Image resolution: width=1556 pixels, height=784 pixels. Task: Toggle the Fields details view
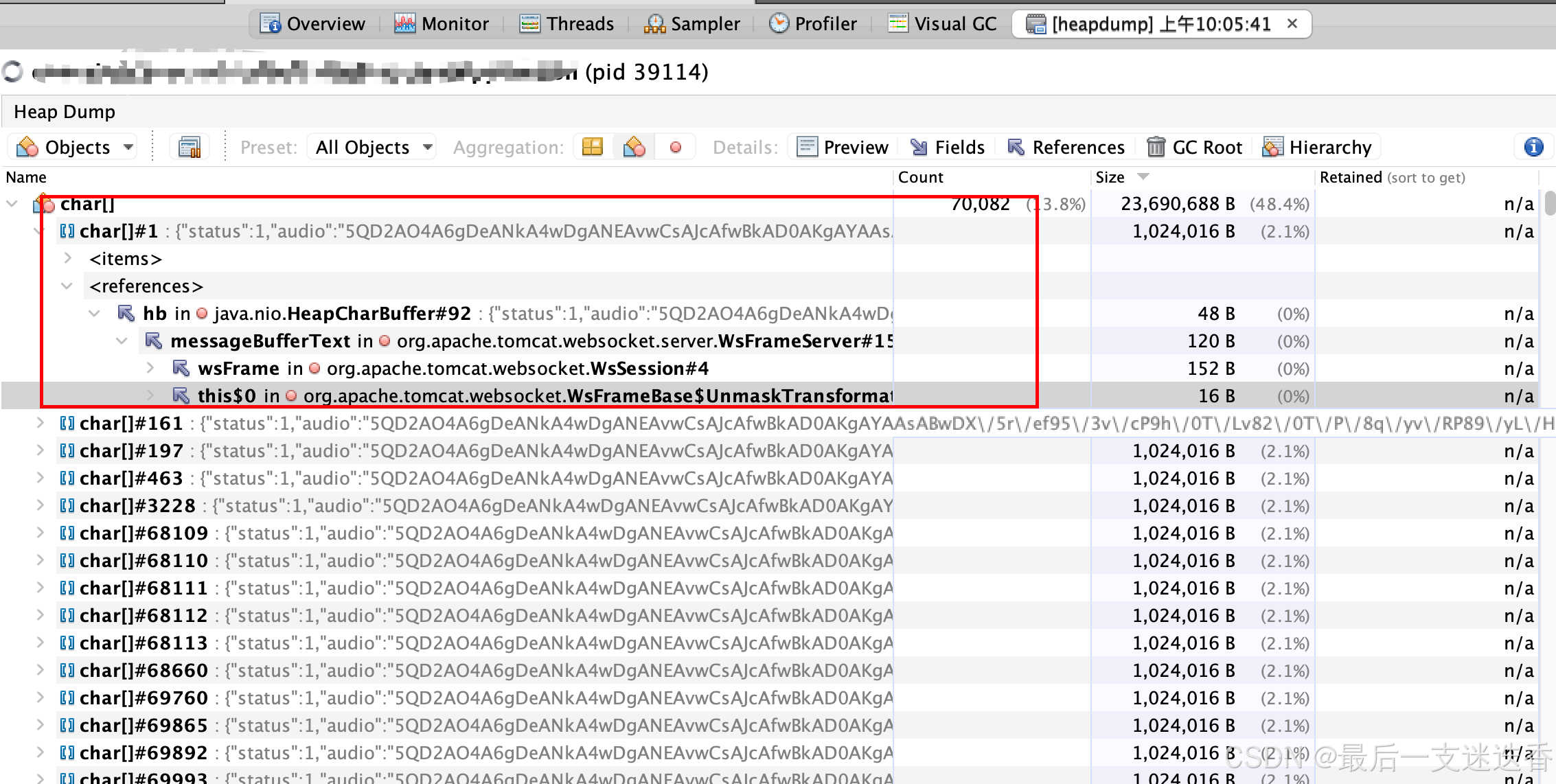947,147
